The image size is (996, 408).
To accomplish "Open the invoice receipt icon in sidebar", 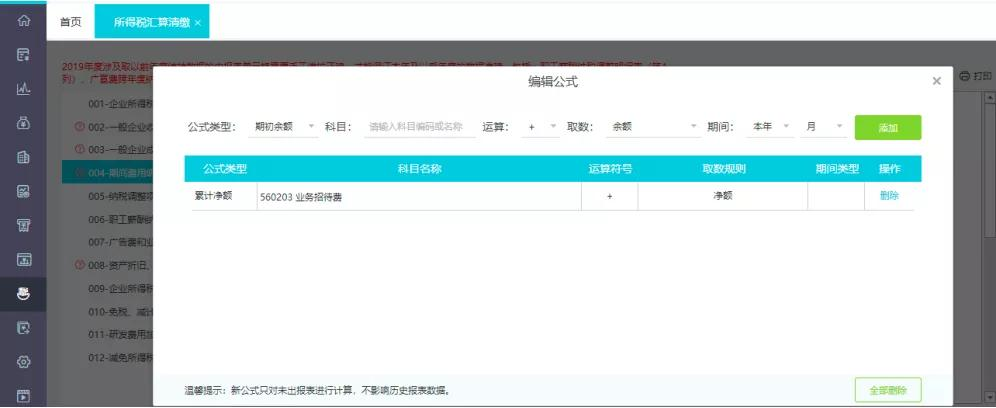I will point(24,226).
